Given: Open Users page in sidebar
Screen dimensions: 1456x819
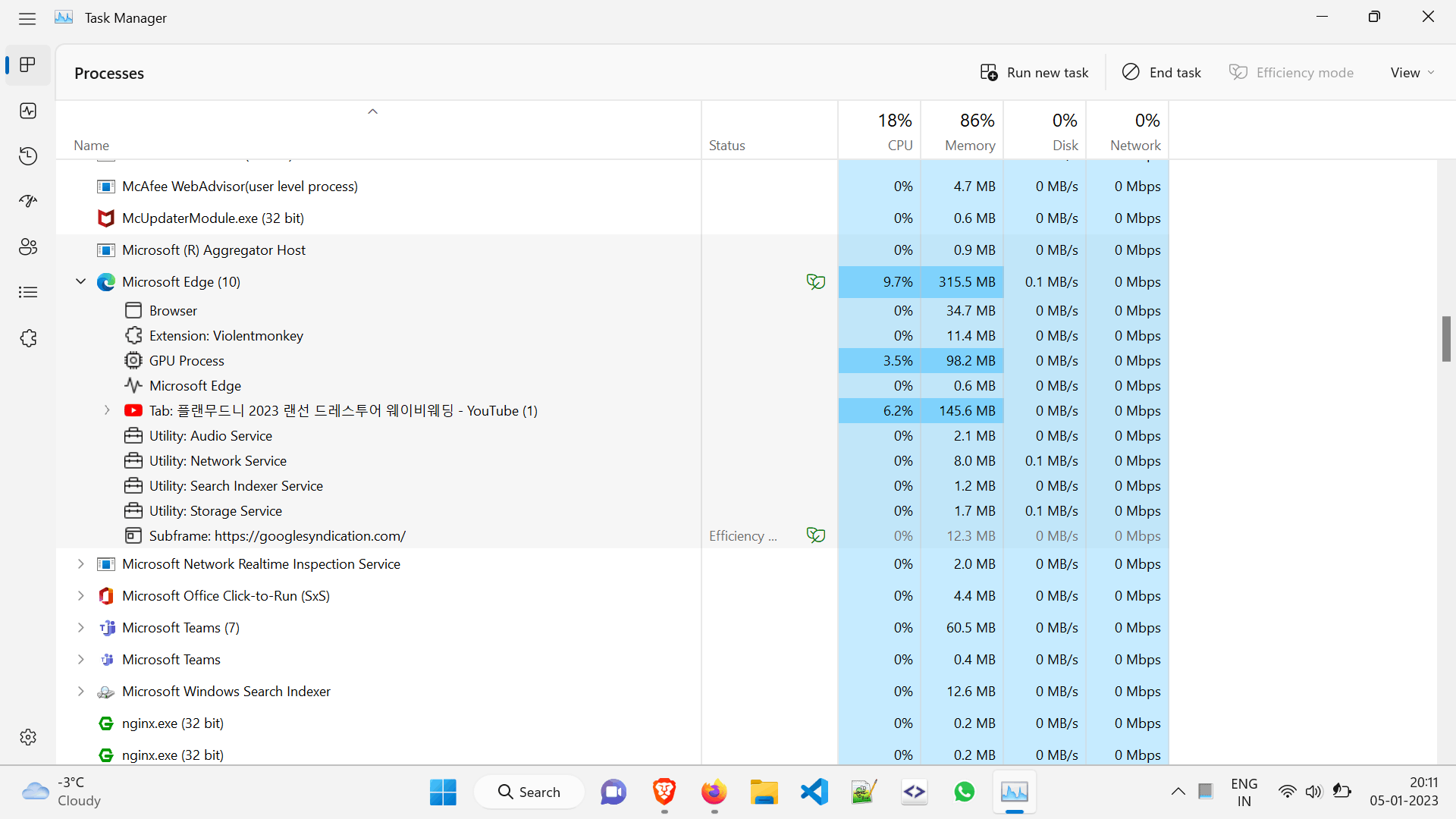Looking at the screenshot, I should pyautogui.click(x=28, y=247).
